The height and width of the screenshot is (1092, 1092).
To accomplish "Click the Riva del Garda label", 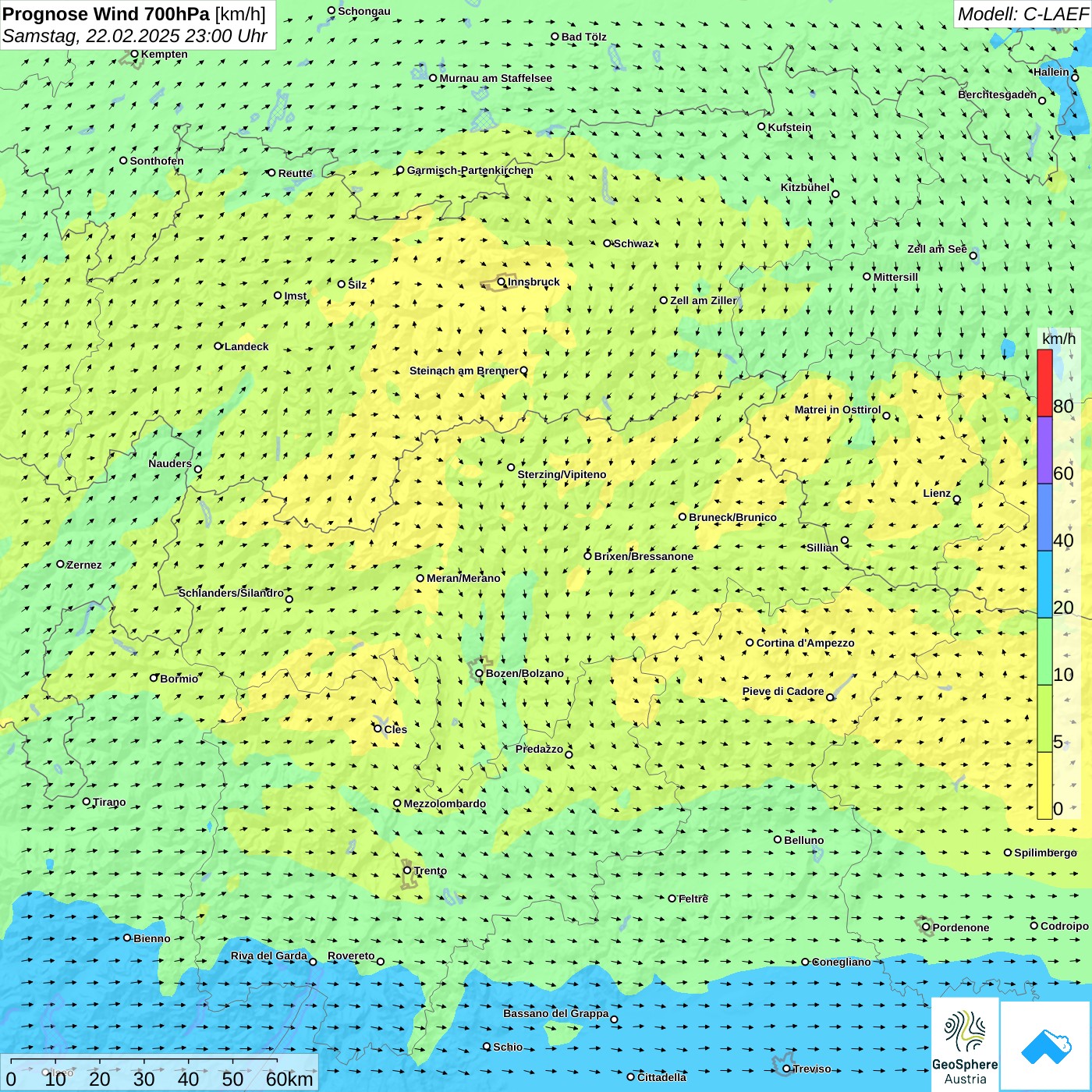I will pyautogui.click(x=269, y=955).
